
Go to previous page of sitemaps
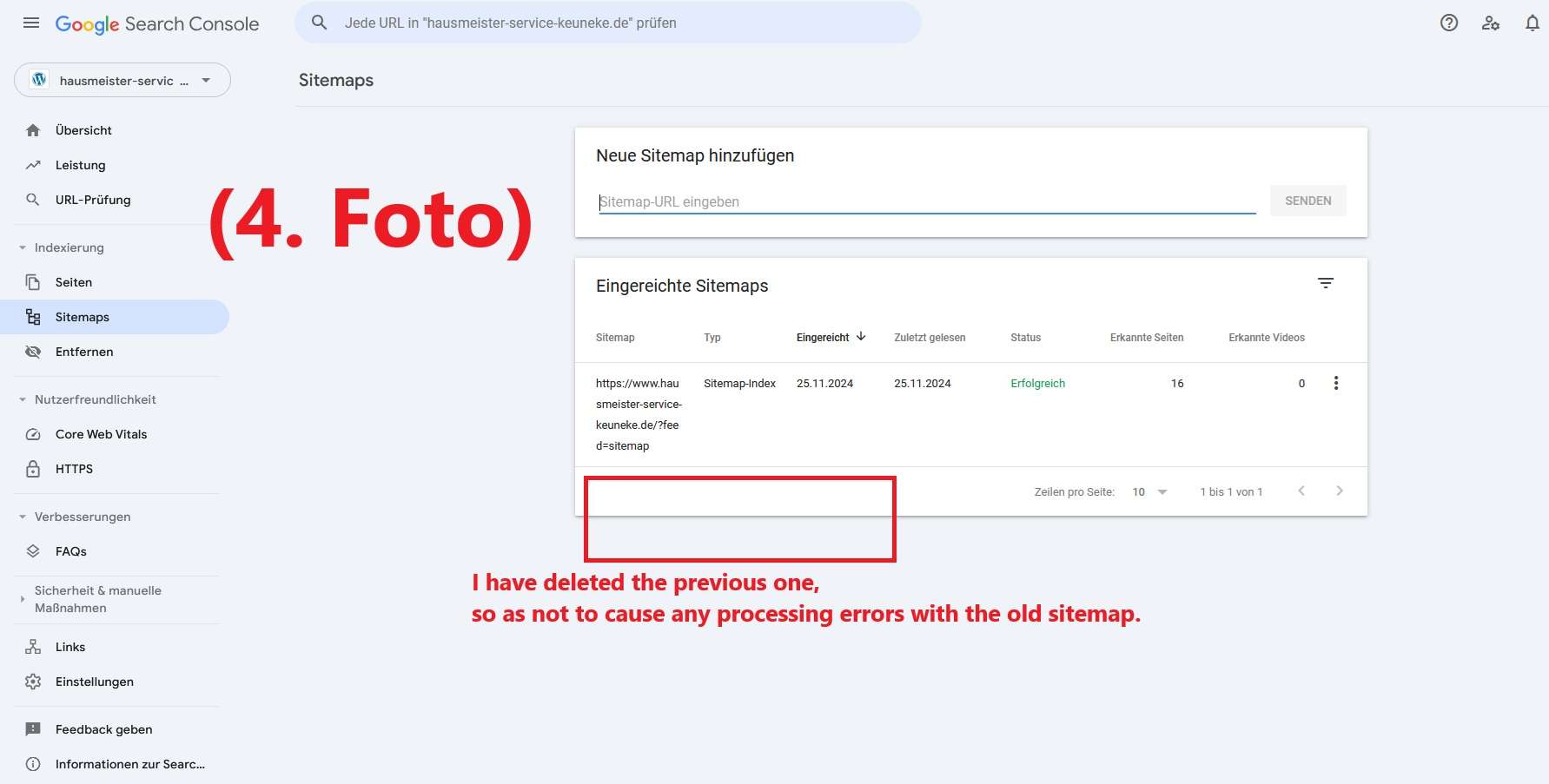click(1301, 491)
